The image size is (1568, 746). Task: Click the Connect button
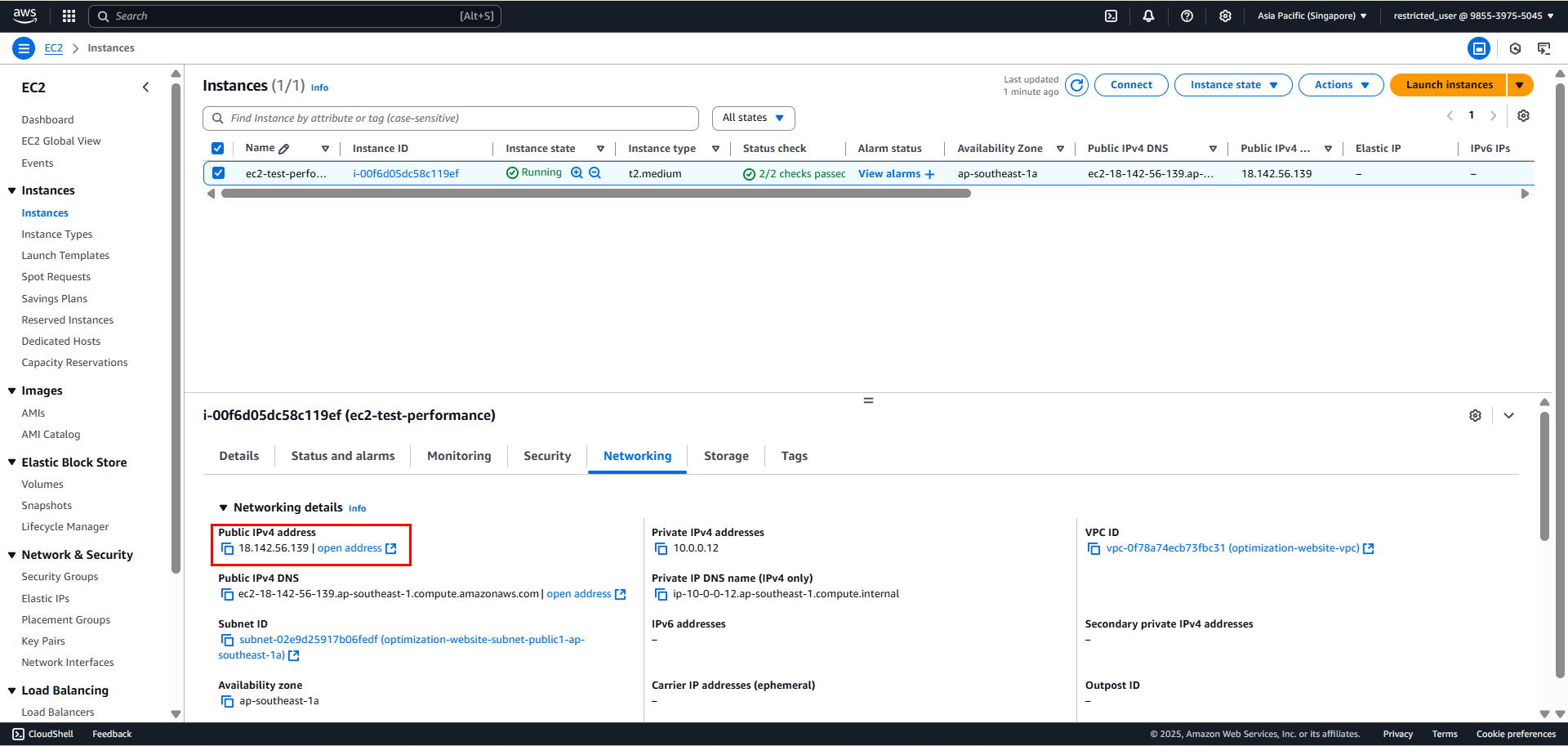(1131, 85)
